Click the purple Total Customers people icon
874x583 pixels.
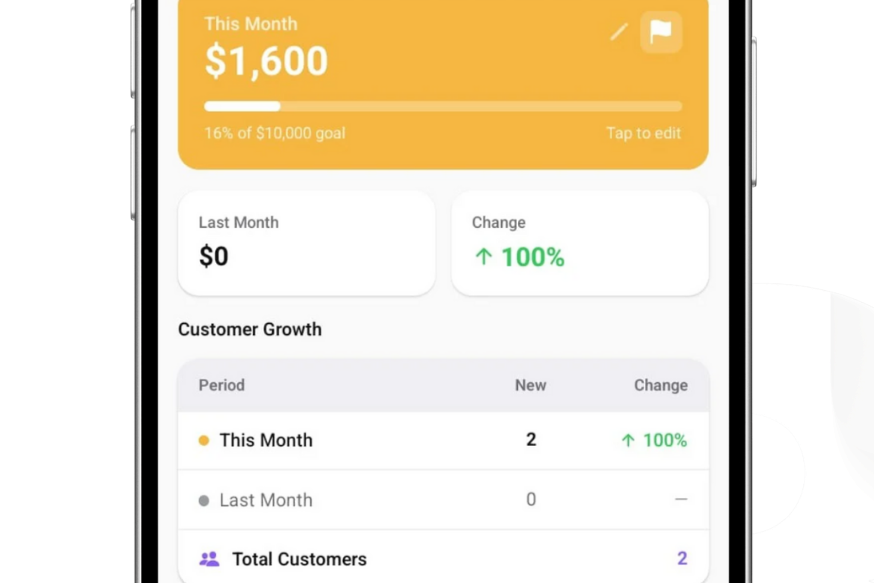point(209,559)
